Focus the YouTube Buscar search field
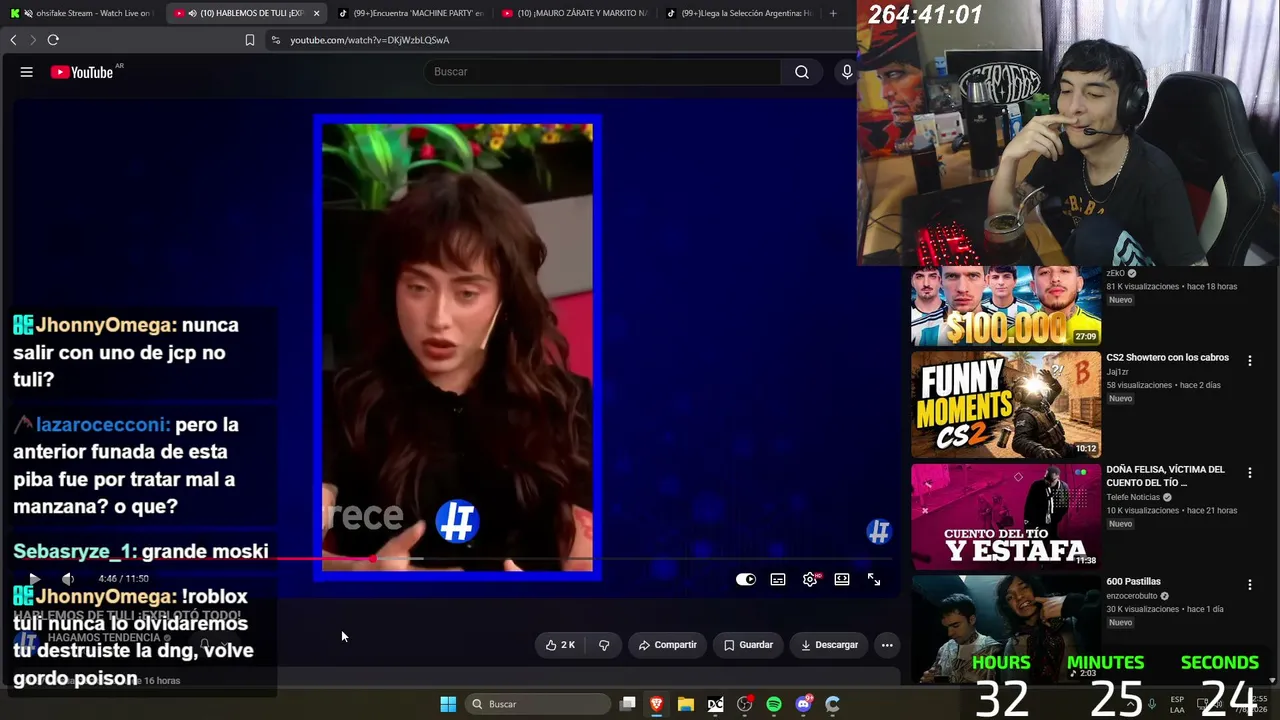The image size is (1280, 720). 604,72
